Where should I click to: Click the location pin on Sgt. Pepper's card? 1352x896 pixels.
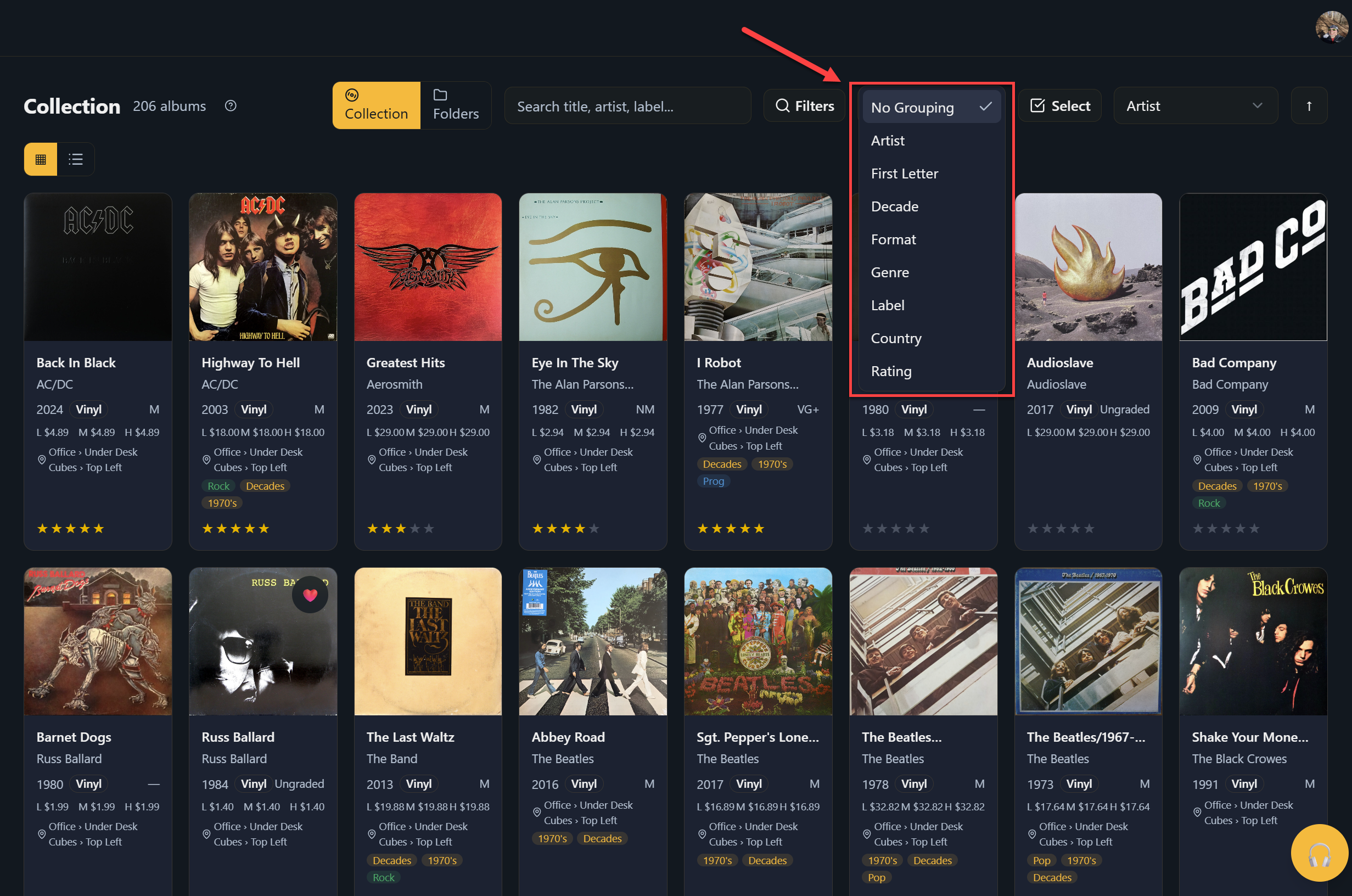coord(702,834)
